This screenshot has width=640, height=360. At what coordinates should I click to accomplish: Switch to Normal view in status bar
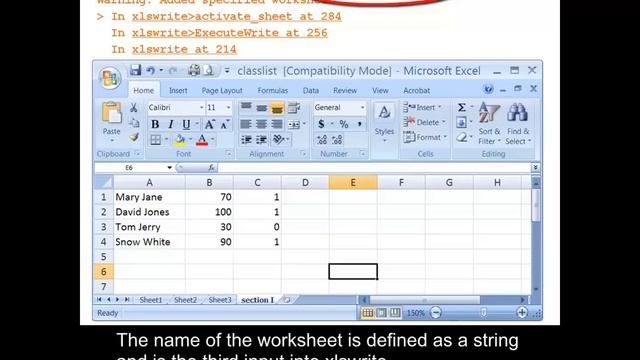coord(367,313)
